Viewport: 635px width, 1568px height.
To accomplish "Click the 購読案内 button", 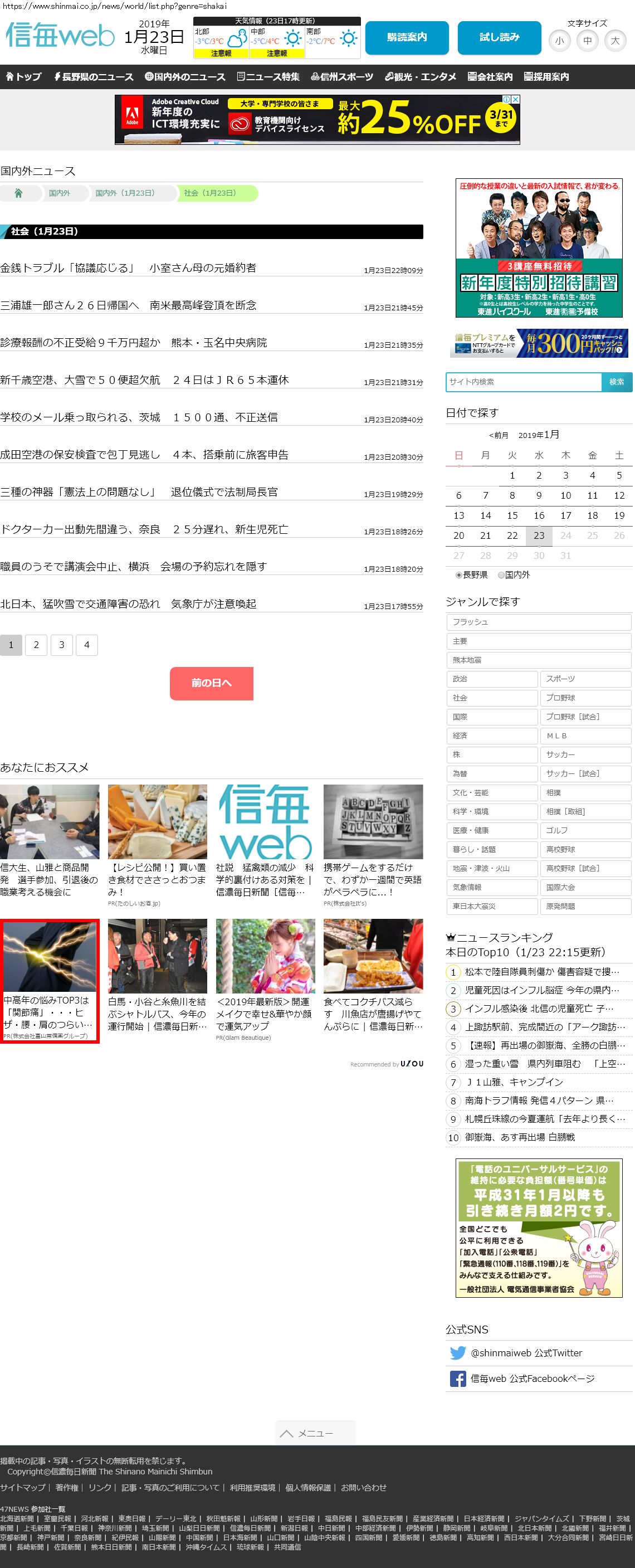I will pos(407,38).
